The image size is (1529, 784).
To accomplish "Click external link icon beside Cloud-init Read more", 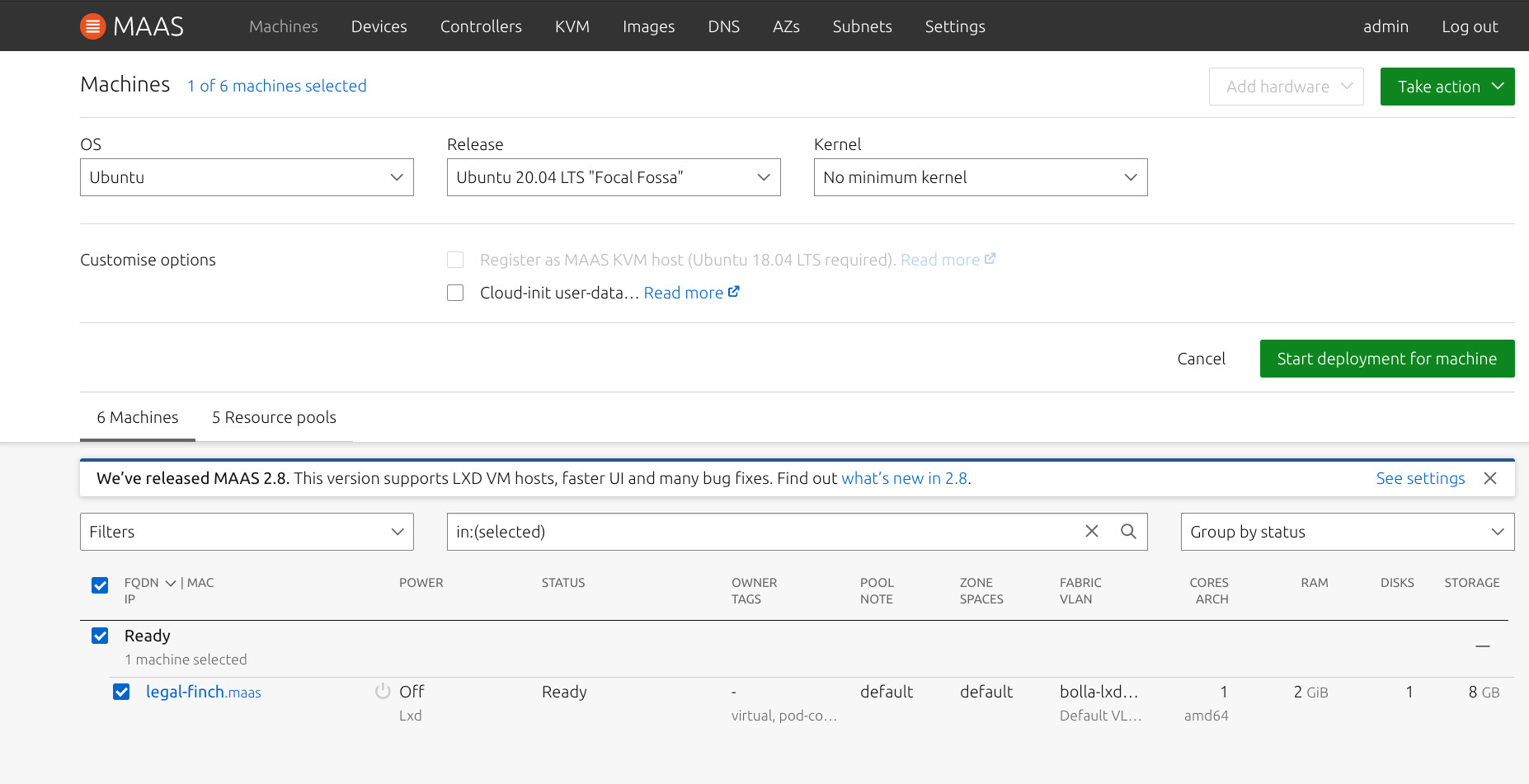I will [x=734, y=292].
